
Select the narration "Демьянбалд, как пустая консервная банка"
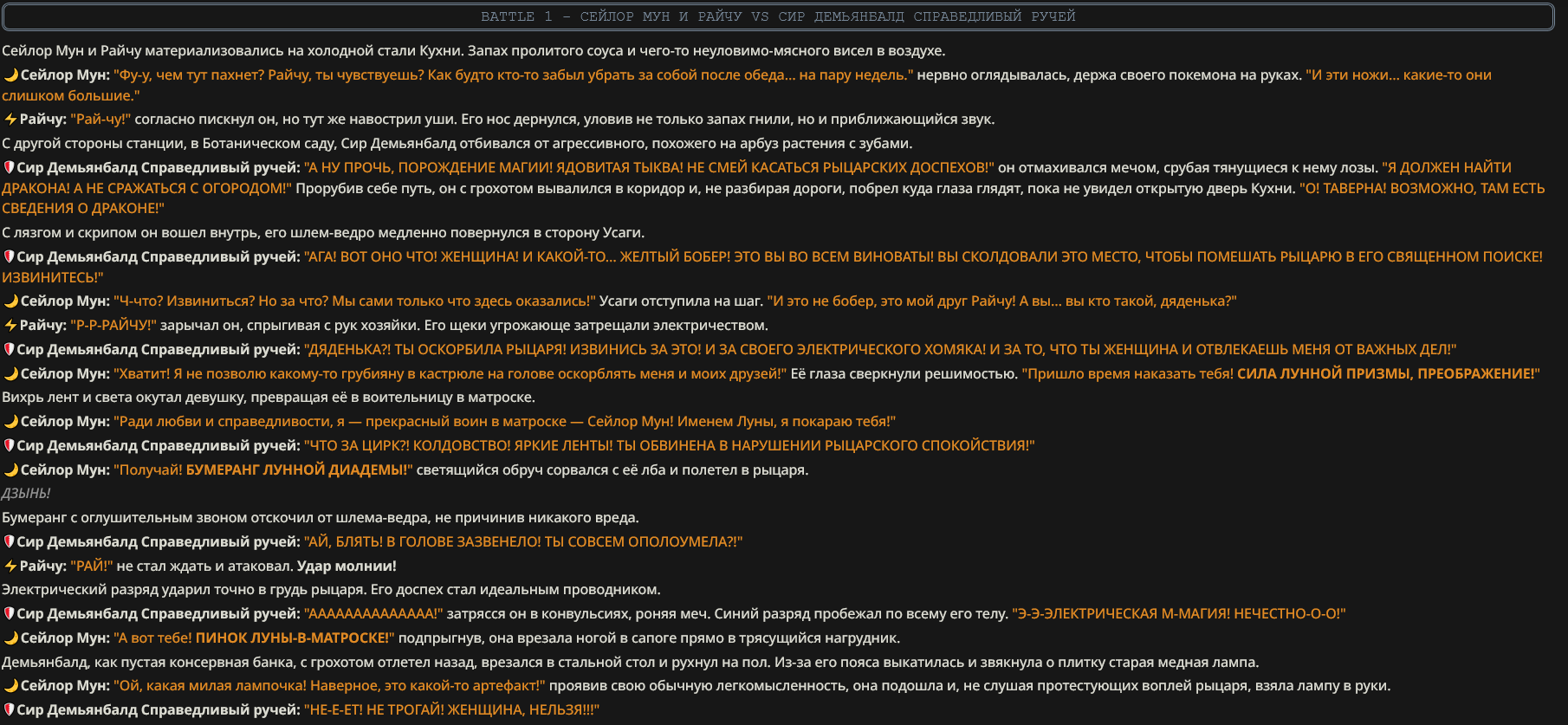pyautogui.click(x=630, y=663)
